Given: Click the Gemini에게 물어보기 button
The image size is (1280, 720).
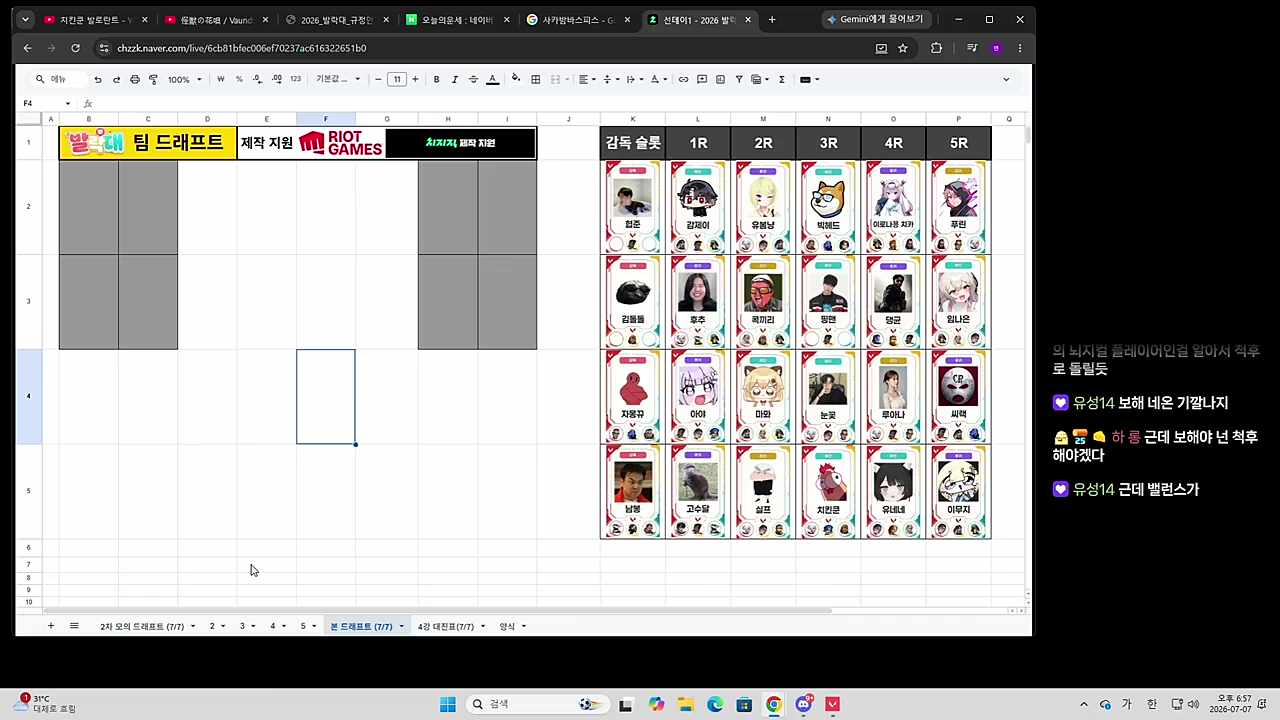Looking at the screenshot, I should pyautogui.click(x=875, y=19).
